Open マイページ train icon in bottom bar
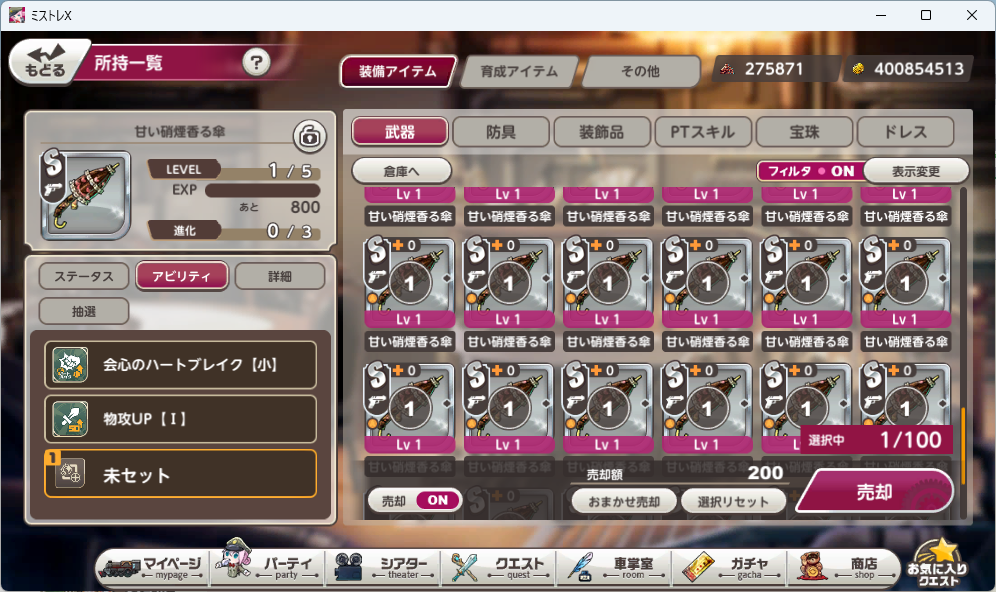This screenshot has height=592, width=996. point(119,567)
